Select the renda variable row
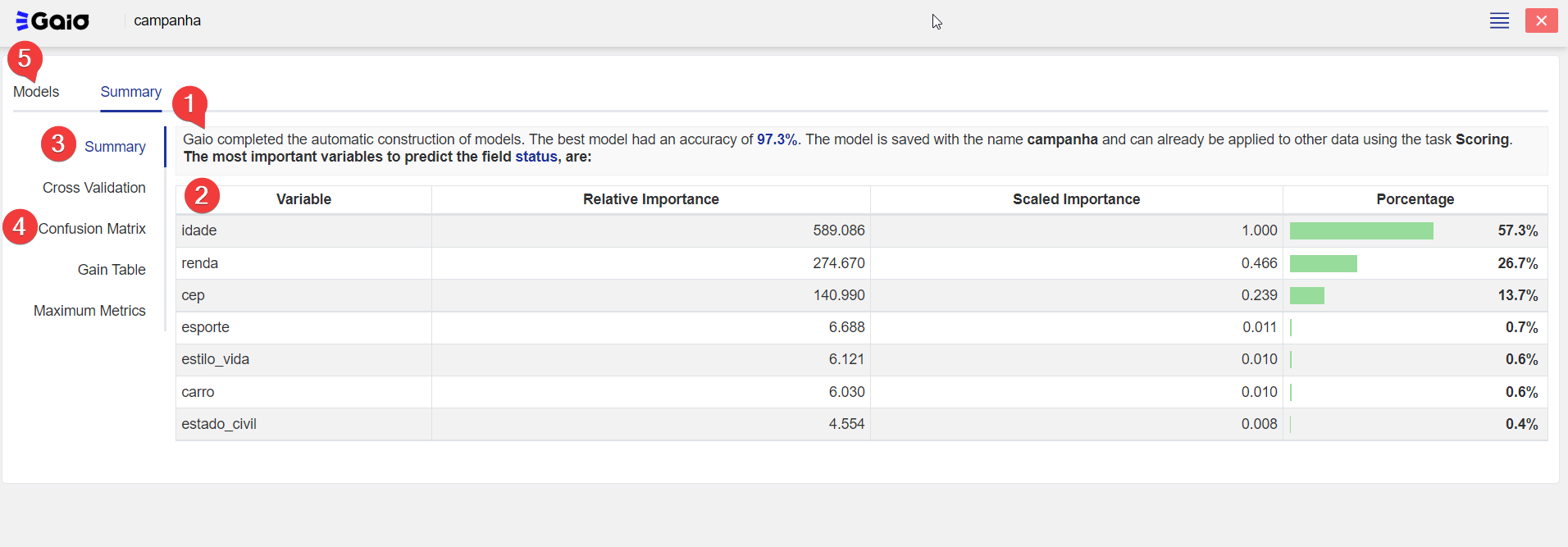Viewport: 1568px width, 547px height. coord(200,263)
